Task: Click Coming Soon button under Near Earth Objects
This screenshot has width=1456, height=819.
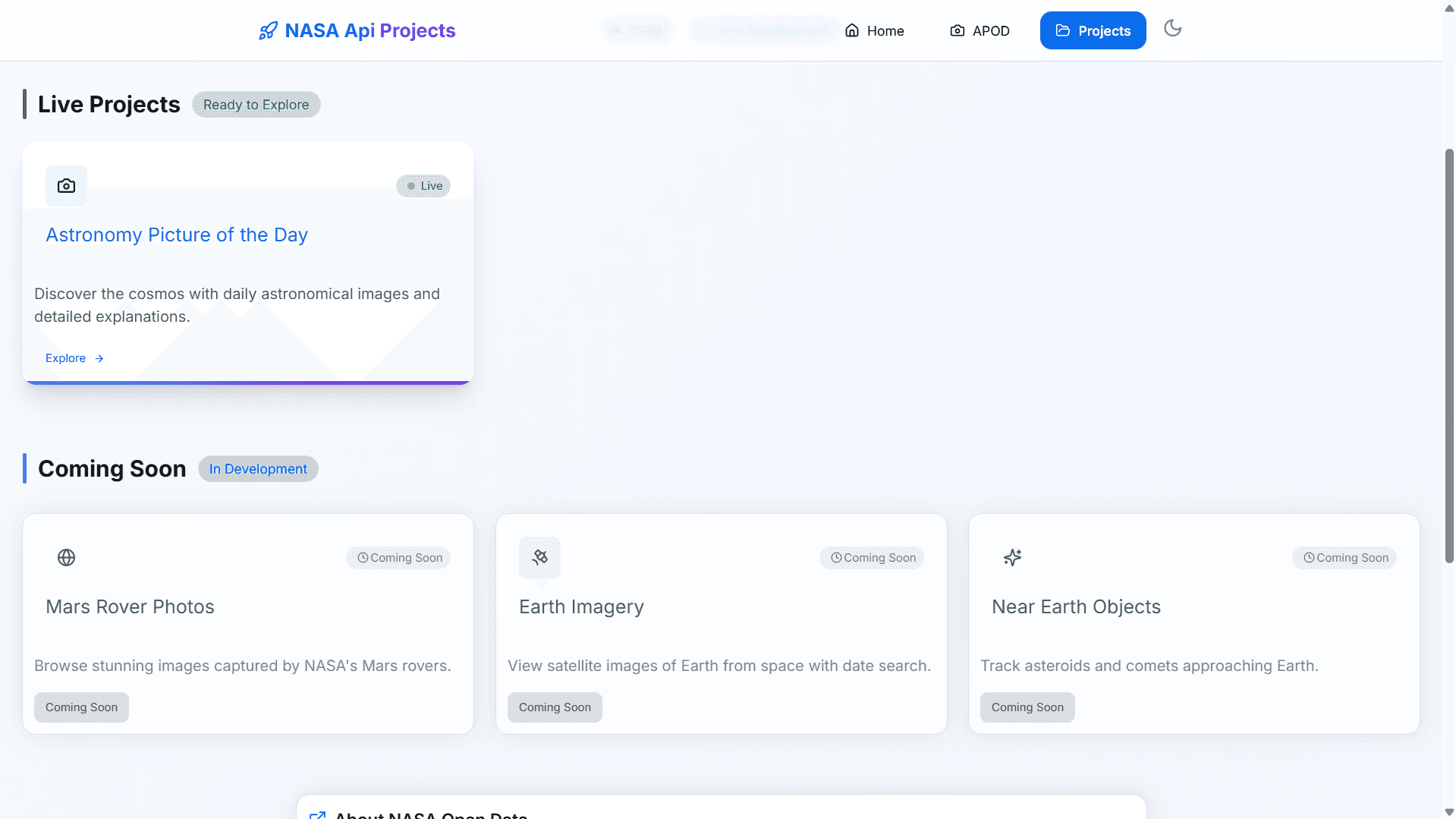Action: pos(1027,707)
